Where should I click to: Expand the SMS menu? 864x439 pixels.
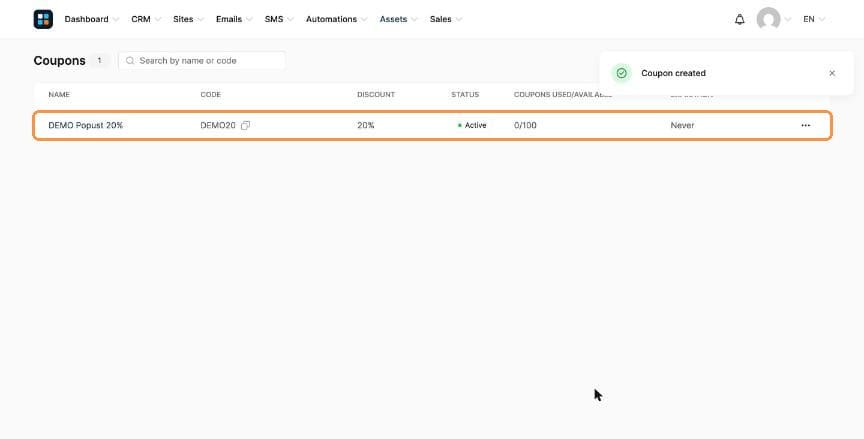click(x=279, y=19)
